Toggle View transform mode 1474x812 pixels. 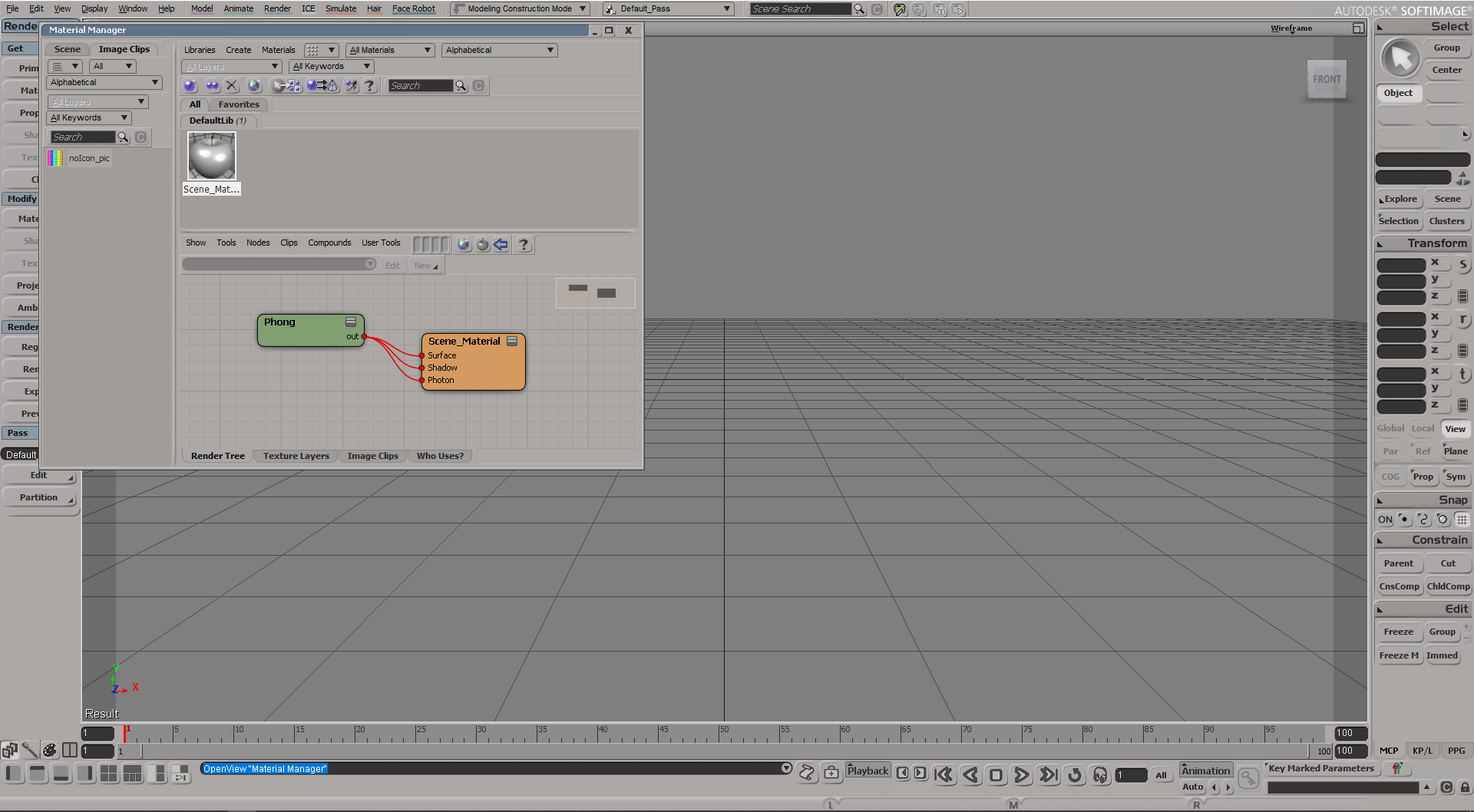click(x=1456, y=429)
